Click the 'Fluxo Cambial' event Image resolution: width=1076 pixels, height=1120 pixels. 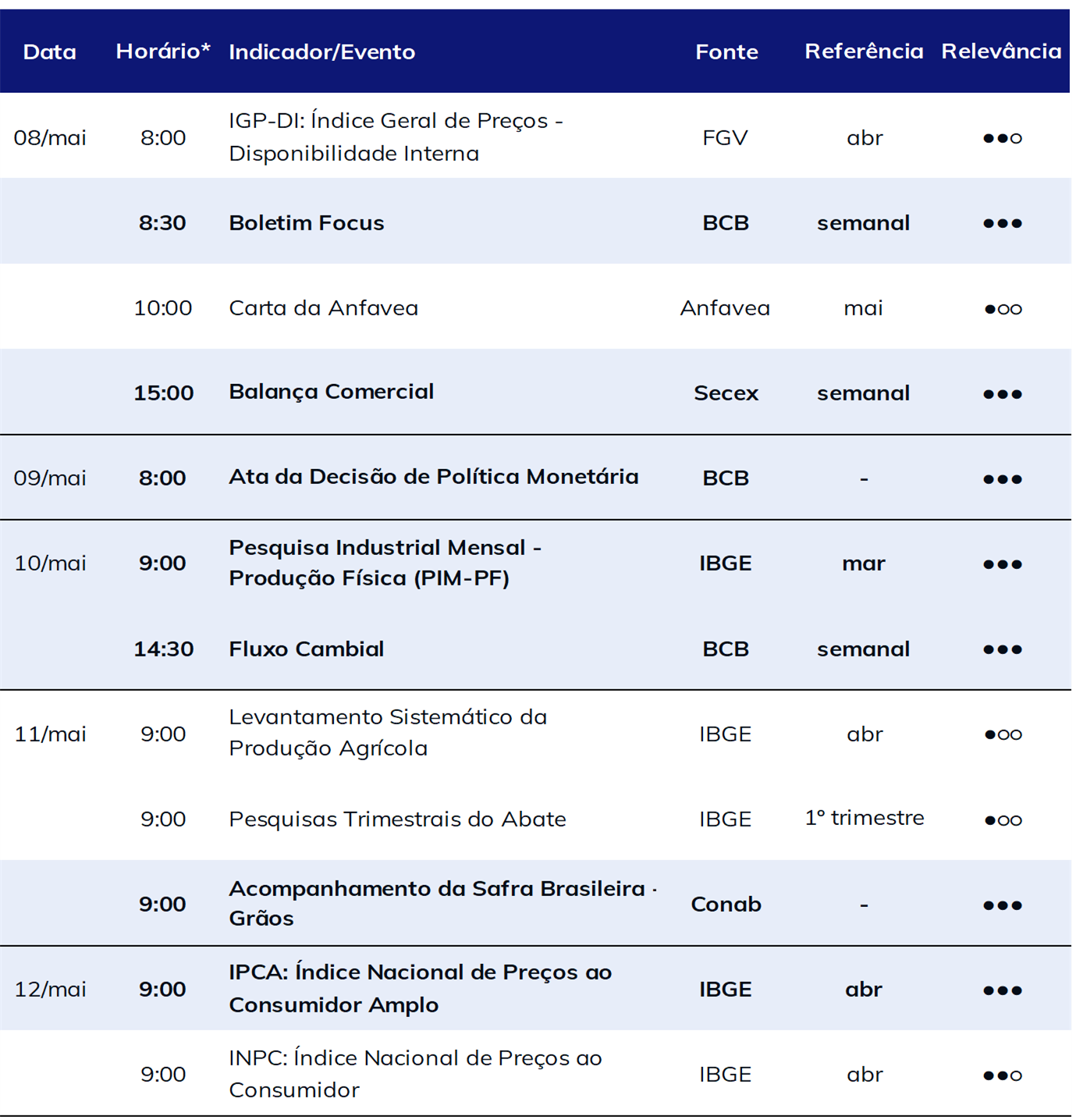(307, 649)
